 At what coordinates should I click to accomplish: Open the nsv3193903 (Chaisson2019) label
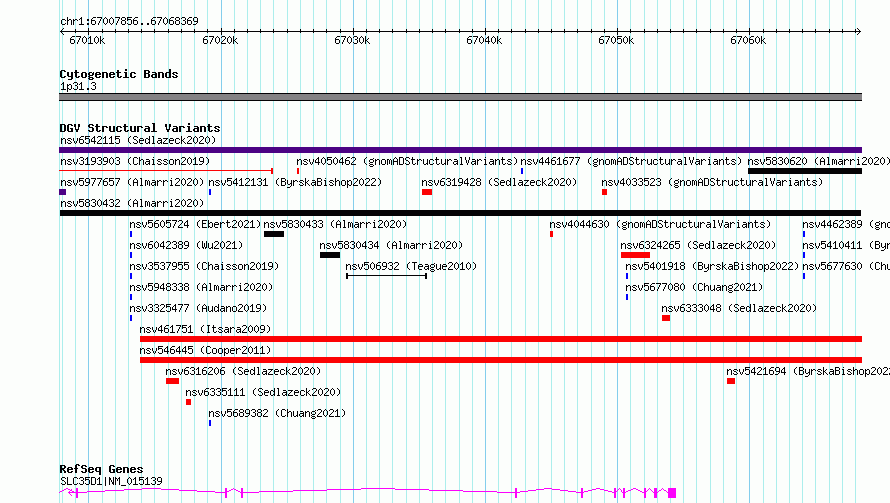[135, 161]
